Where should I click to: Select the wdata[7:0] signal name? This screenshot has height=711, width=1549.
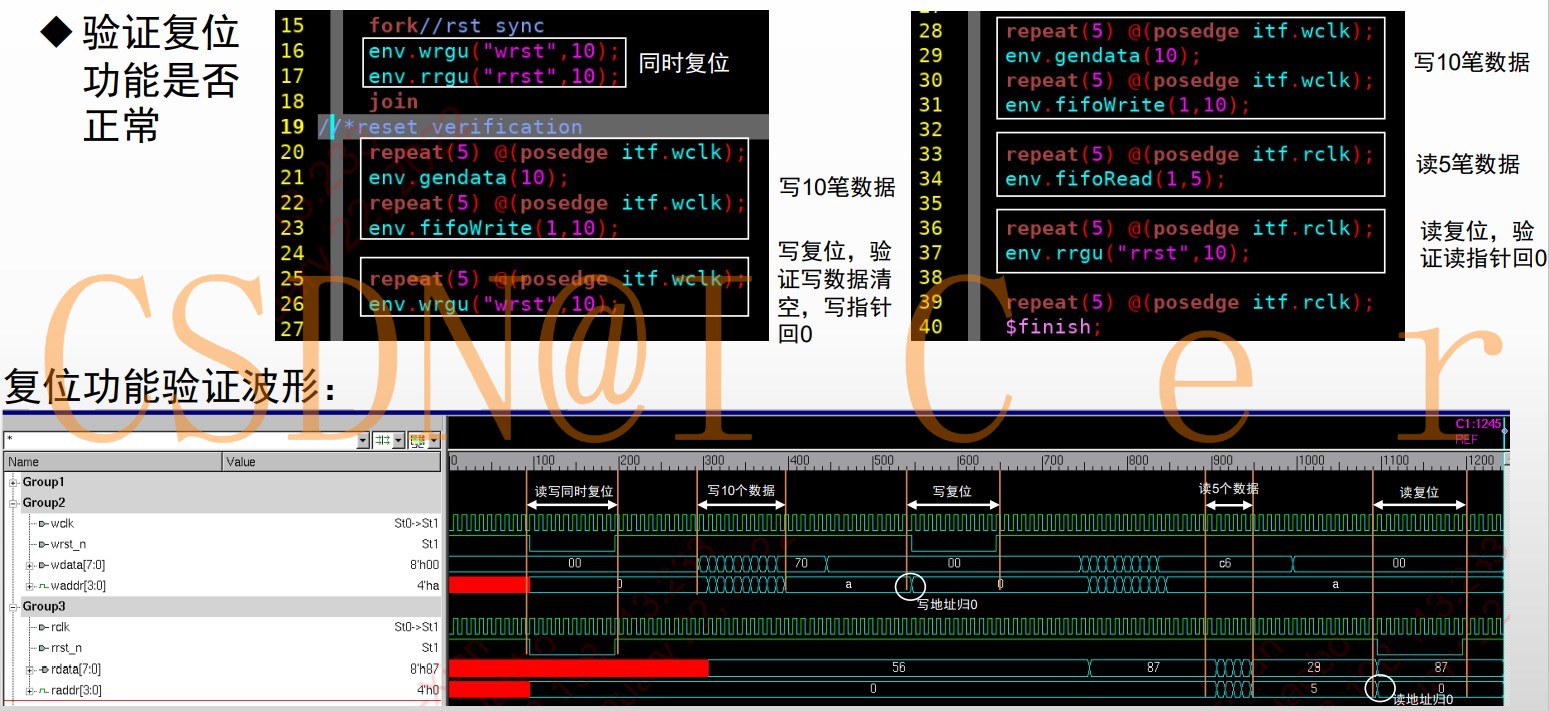[x=76, y=565]
